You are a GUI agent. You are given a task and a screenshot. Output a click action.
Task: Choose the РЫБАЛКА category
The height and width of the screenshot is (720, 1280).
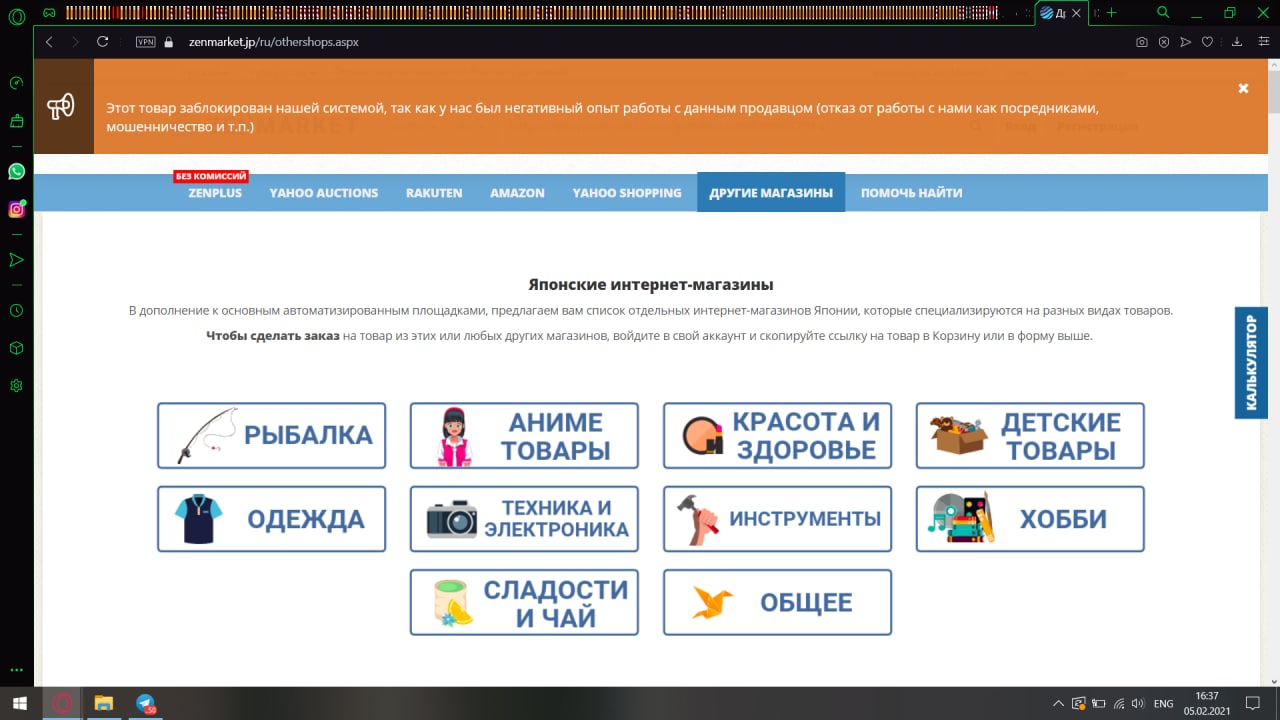271,435
